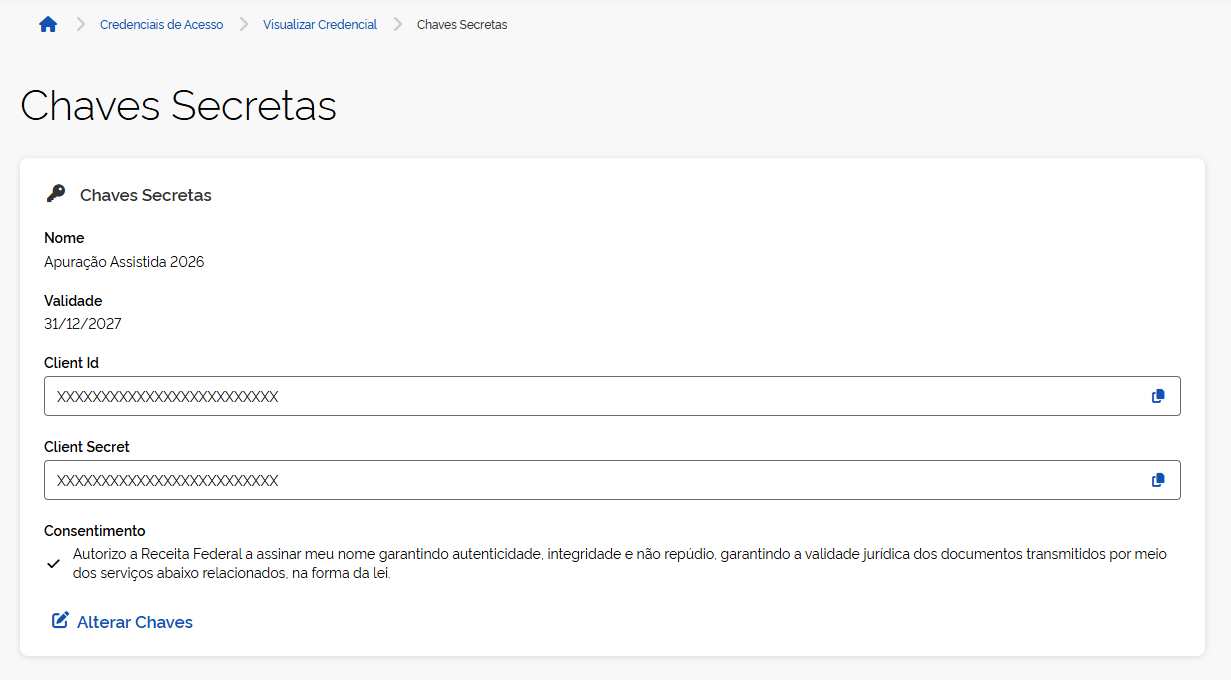The width and height of the screenshot is (1231, 680).
Task: Click the Chaves Secretas card heading
Action: (x=146, y=195)
